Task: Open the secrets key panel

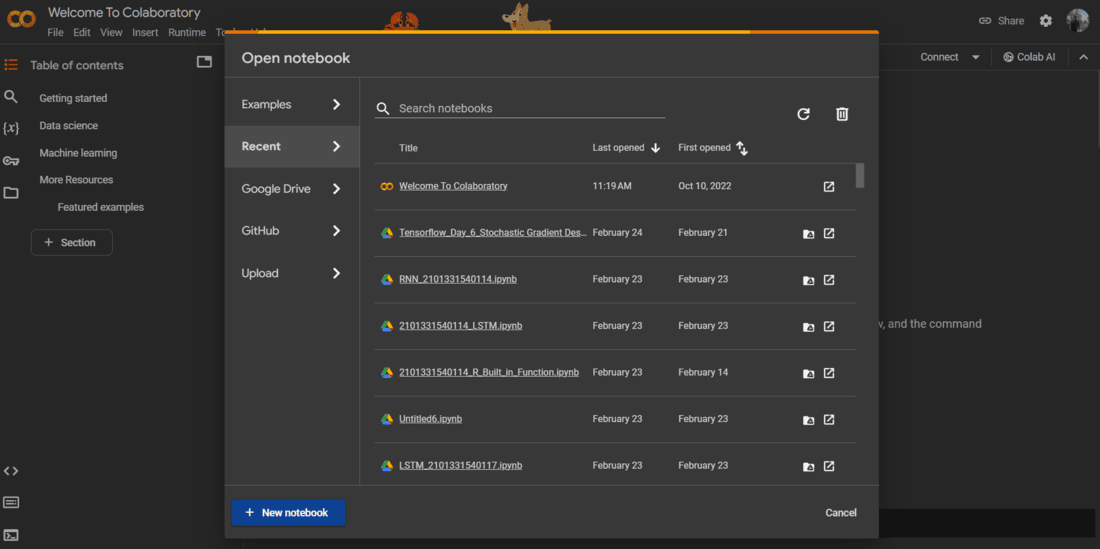Action: pyautogui.click(x=11, y=160)
